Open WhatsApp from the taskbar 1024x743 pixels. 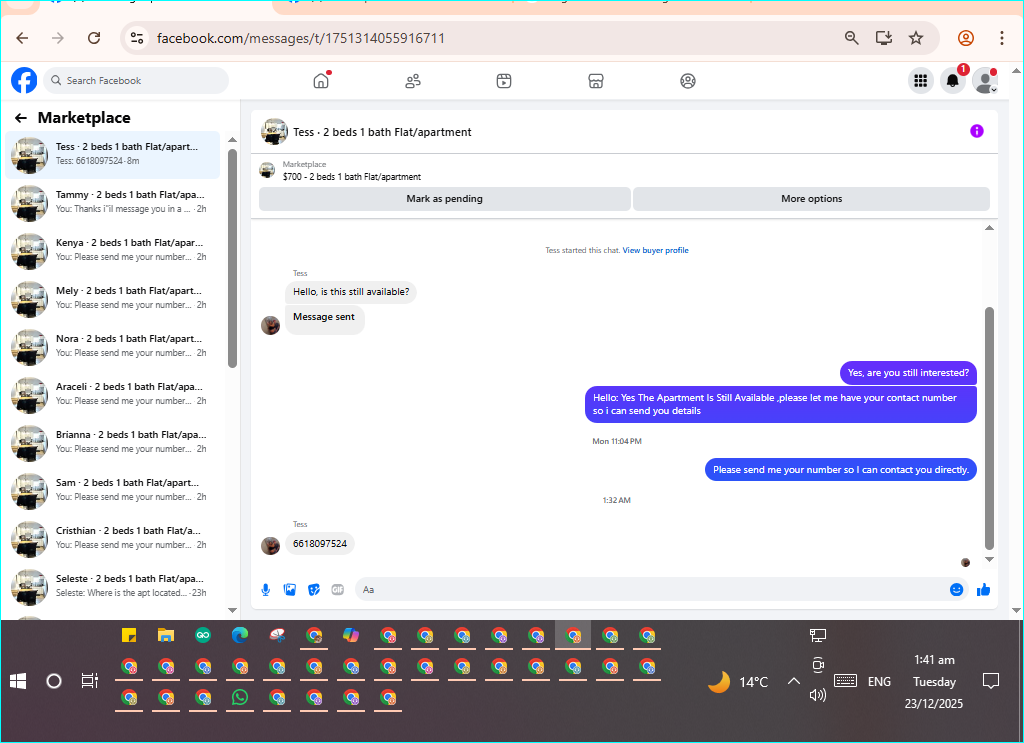tap(240, 697)
